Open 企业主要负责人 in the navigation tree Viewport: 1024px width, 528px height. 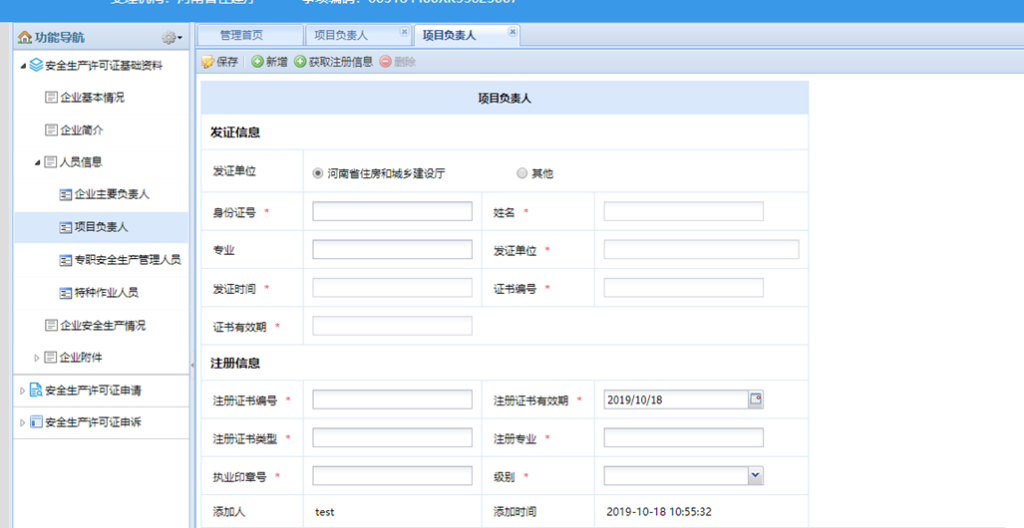[x=111, y=194]
